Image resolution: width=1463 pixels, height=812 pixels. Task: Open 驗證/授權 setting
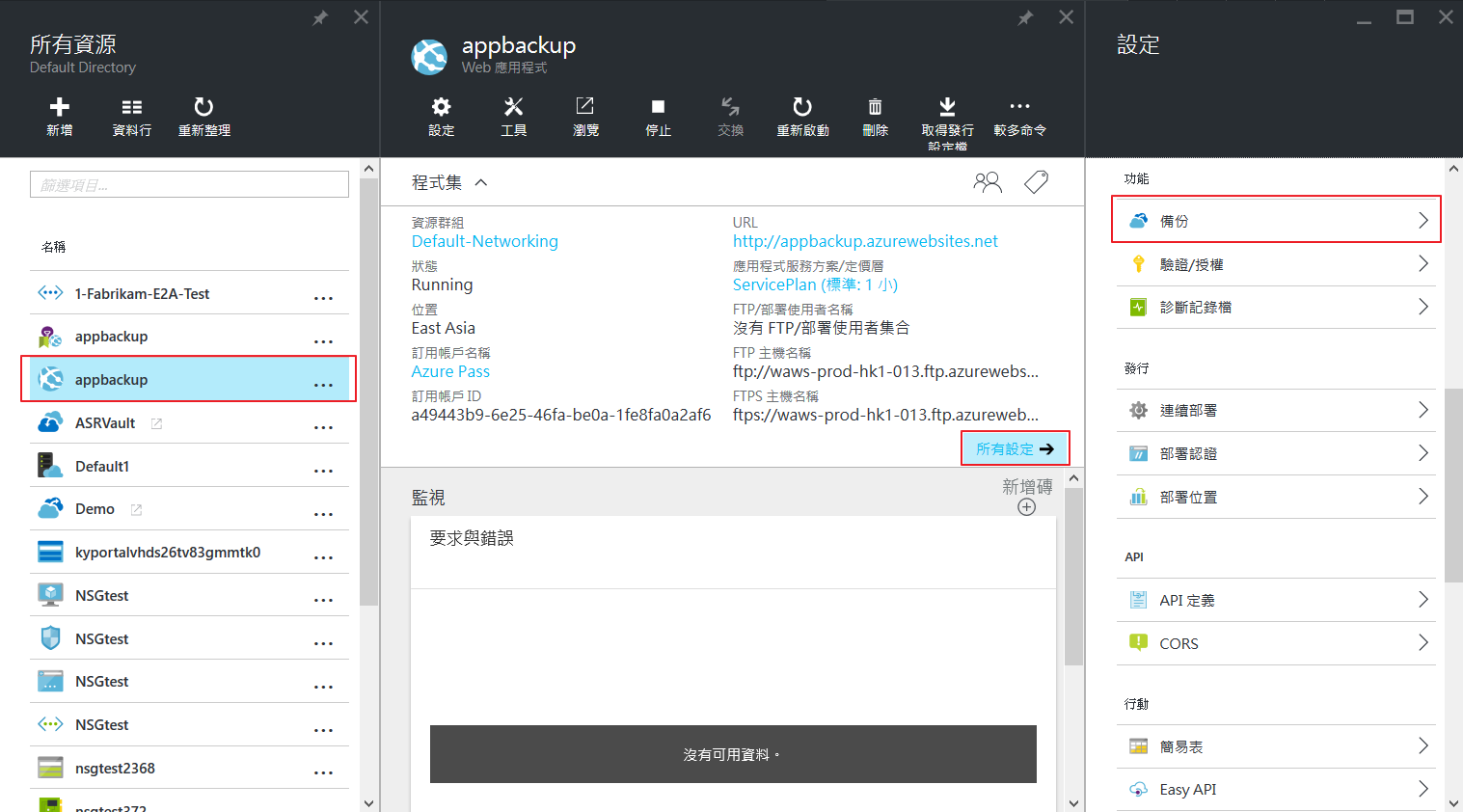(1276, 264)
